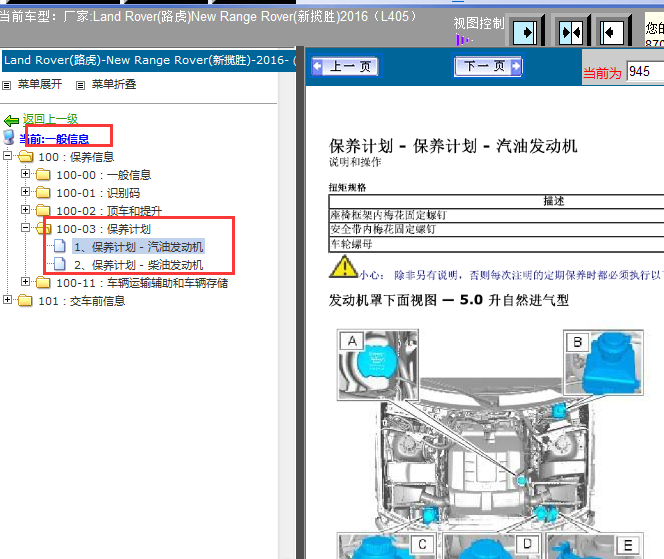Click view control left-arrow panel icon
The image size is (664, 559).
[612, 32]
